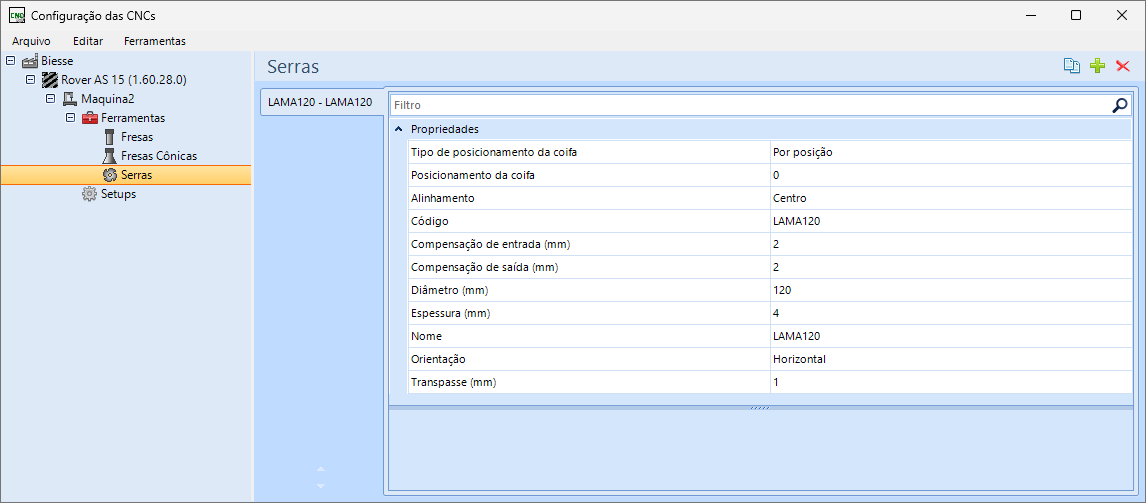1146x503 pixels.
Task: Click the Setups gear icon
Action: (x=90, y=194)
